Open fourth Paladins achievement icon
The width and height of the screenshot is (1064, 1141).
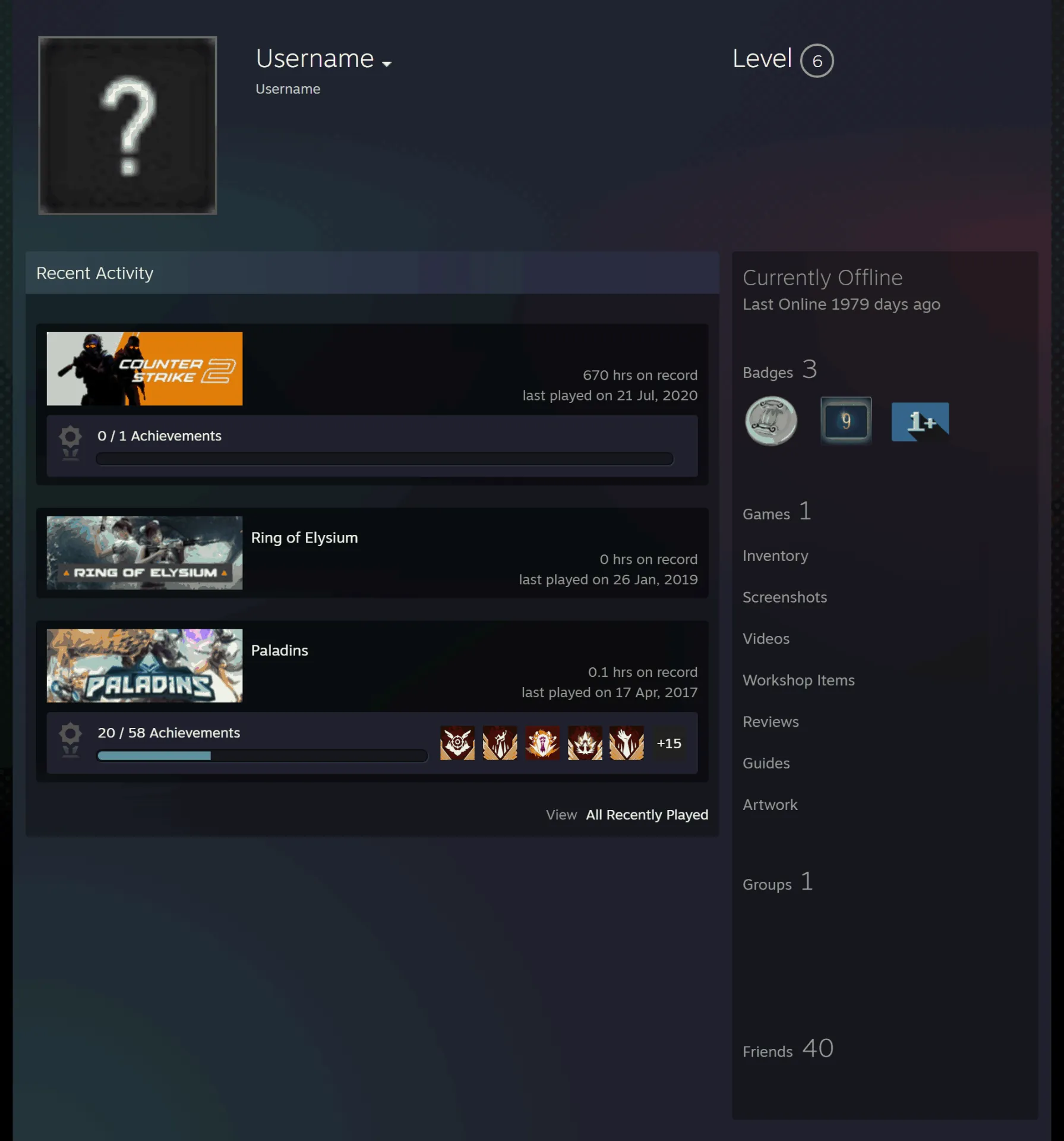(x=585, y=743)
